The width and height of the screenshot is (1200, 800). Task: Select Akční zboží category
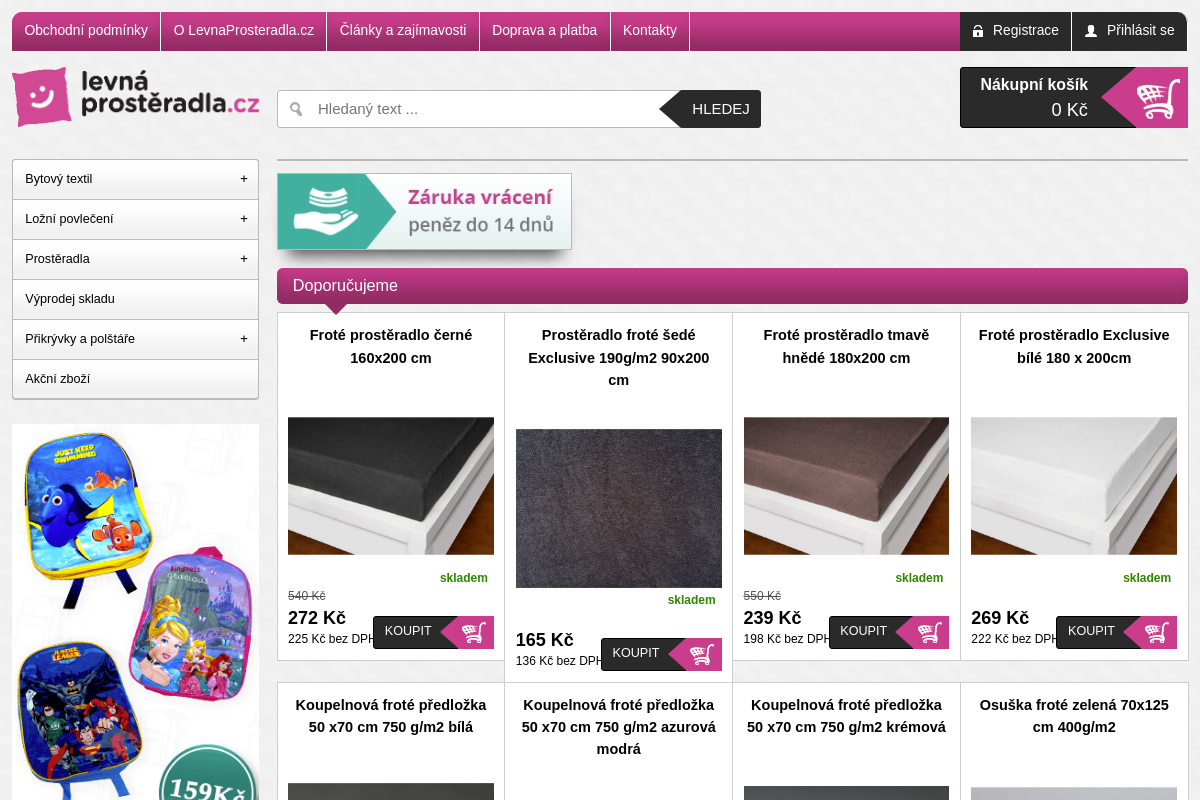[x=135, y=379]
